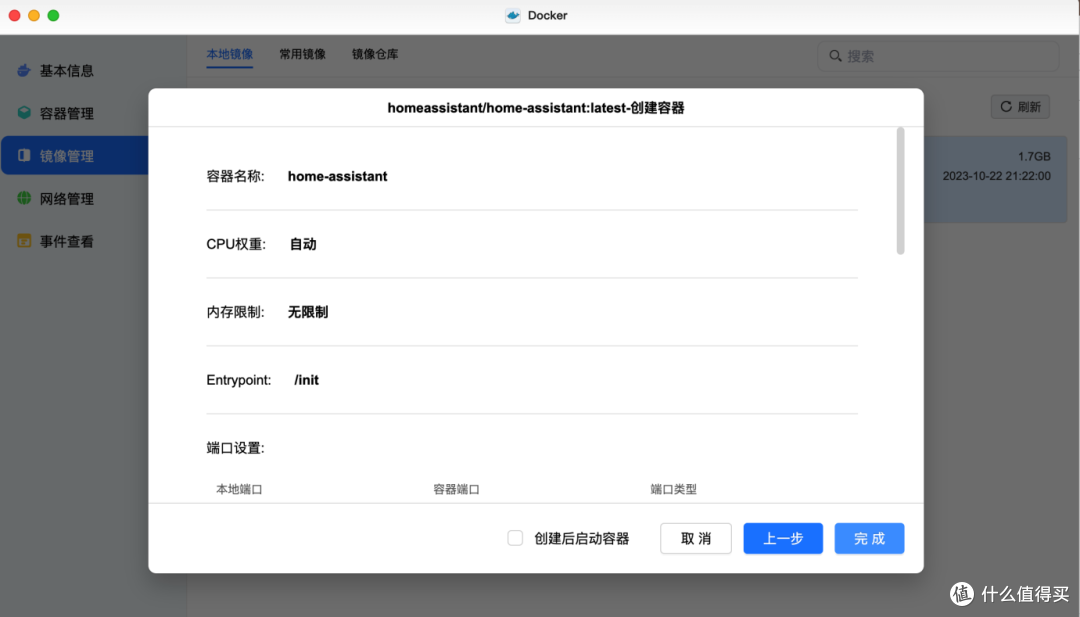The width and height of the screenshot is (1080, 617).
Task: Click the 端口类型 column header
Action: click(x=673, y=489)
